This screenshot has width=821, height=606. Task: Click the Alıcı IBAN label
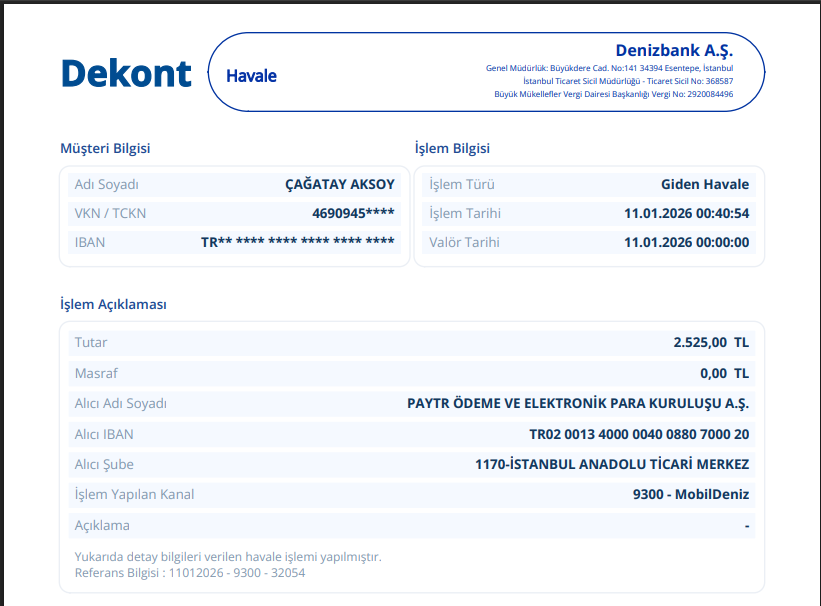[104, 434]
